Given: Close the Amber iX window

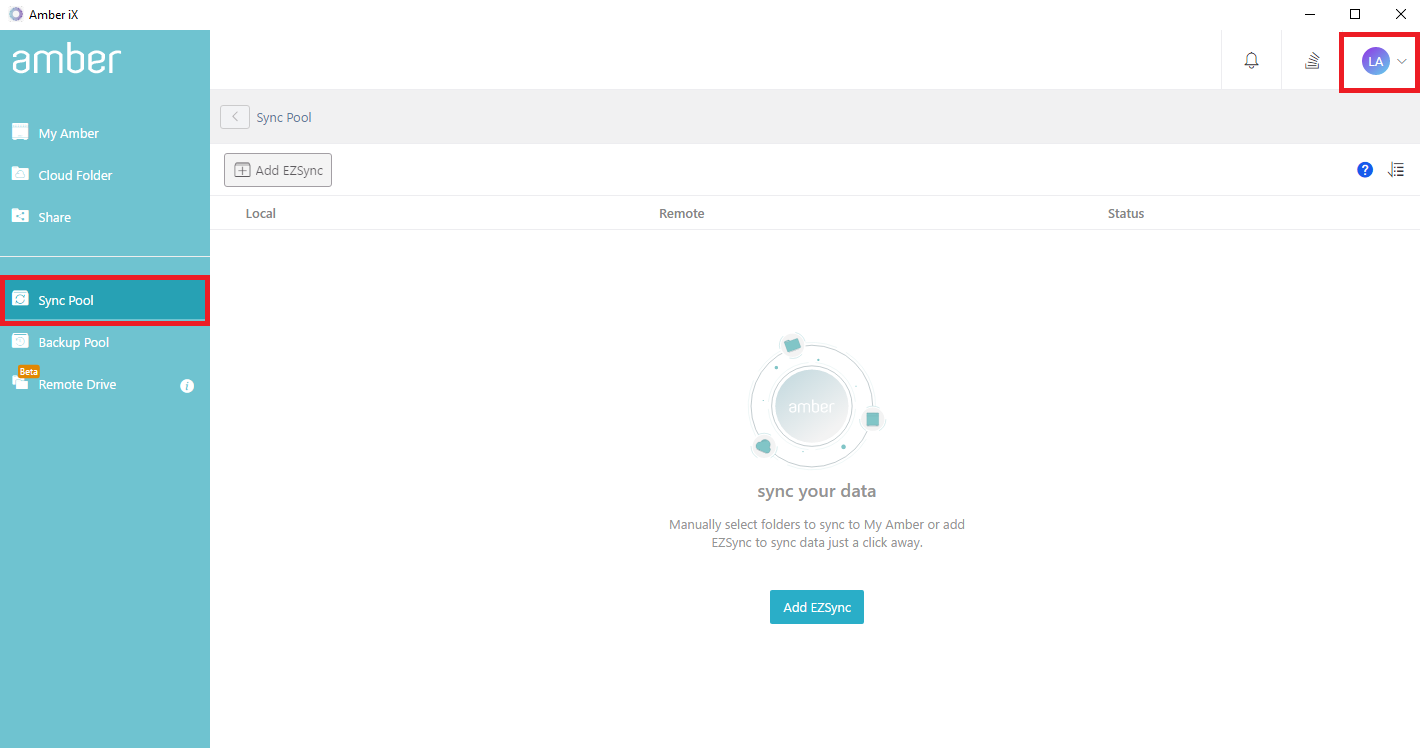Looking at the screenshot, I should (x=1400, y=14).
